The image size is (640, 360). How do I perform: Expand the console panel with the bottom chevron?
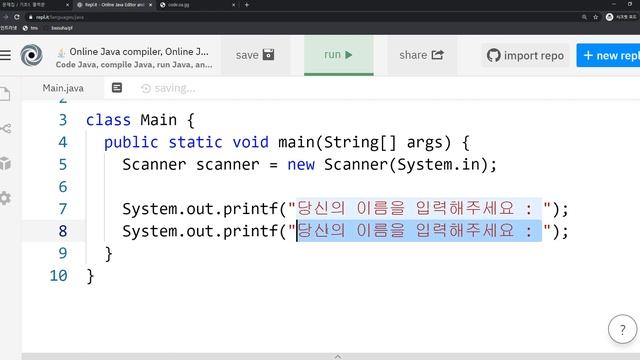coord(338,356)
